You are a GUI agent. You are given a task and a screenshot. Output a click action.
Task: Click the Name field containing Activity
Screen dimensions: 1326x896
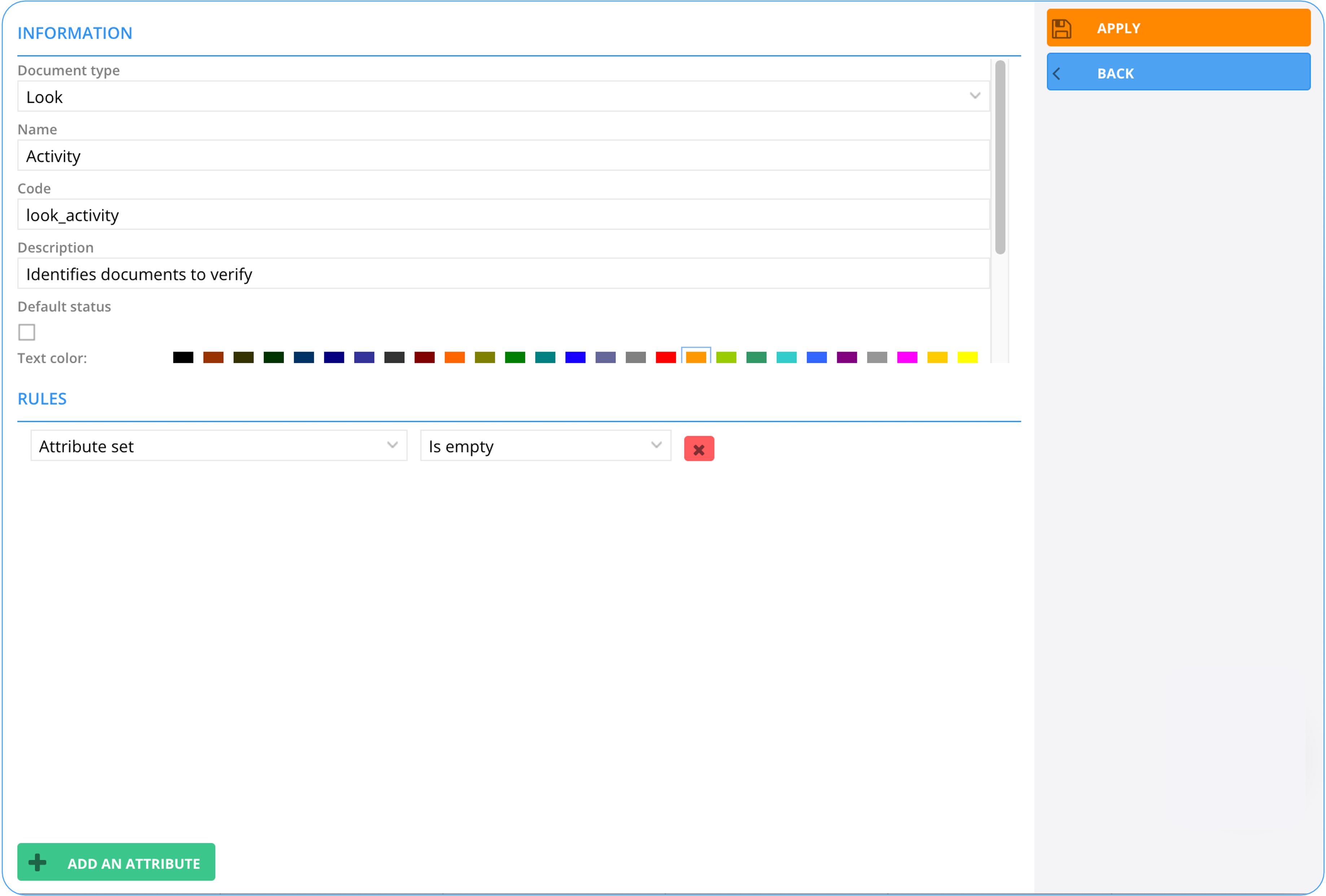pos(503,156)
